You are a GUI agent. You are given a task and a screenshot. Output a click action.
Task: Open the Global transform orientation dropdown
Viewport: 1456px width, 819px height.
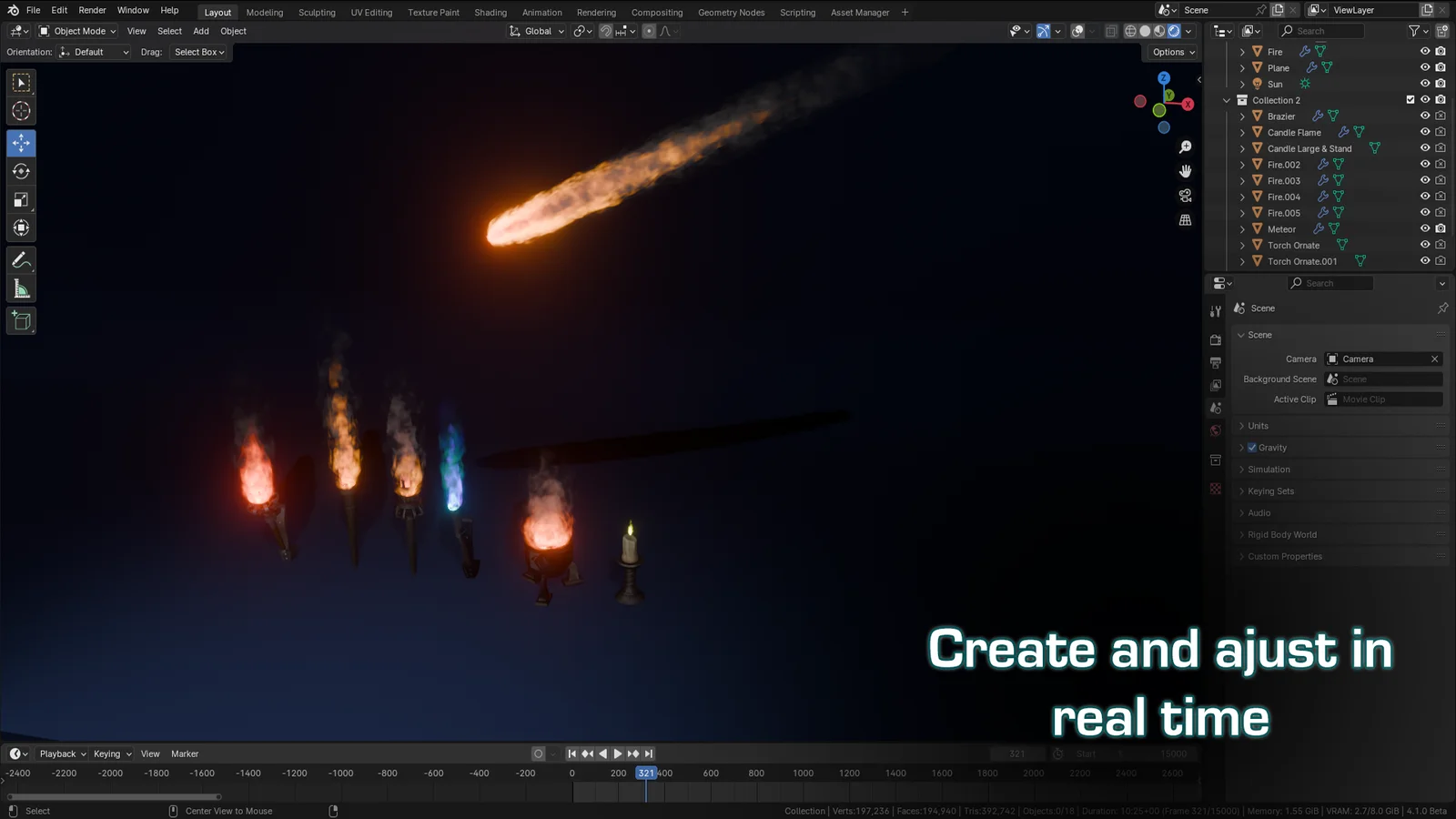[536, 30]
